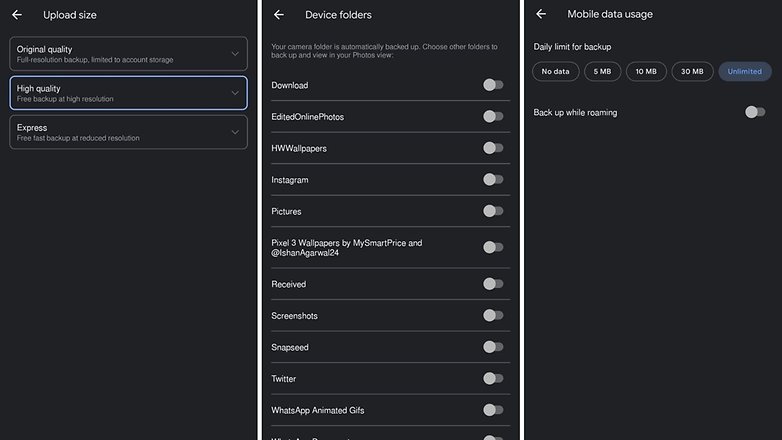This screenshot has height=440, width=782.
Task: Toggle the Pixel 3 Wallpapers folder switch
Action: coord(493,247)
